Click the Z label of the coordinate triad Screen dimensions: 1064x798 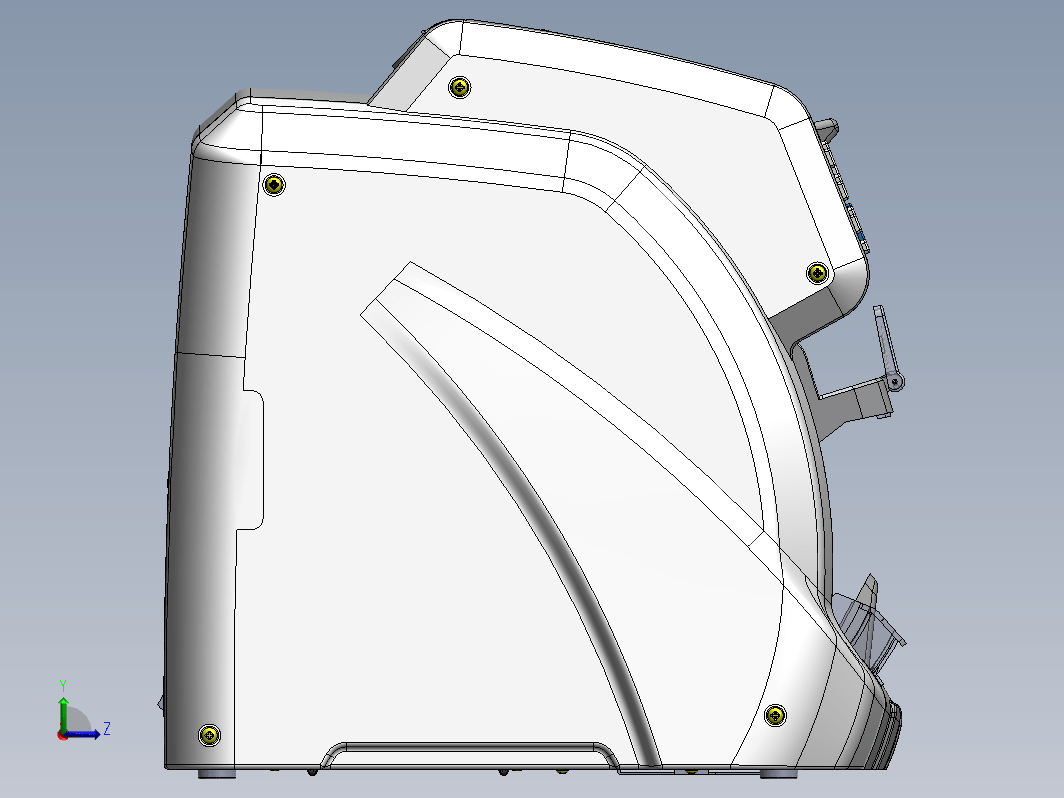[107, 729]
